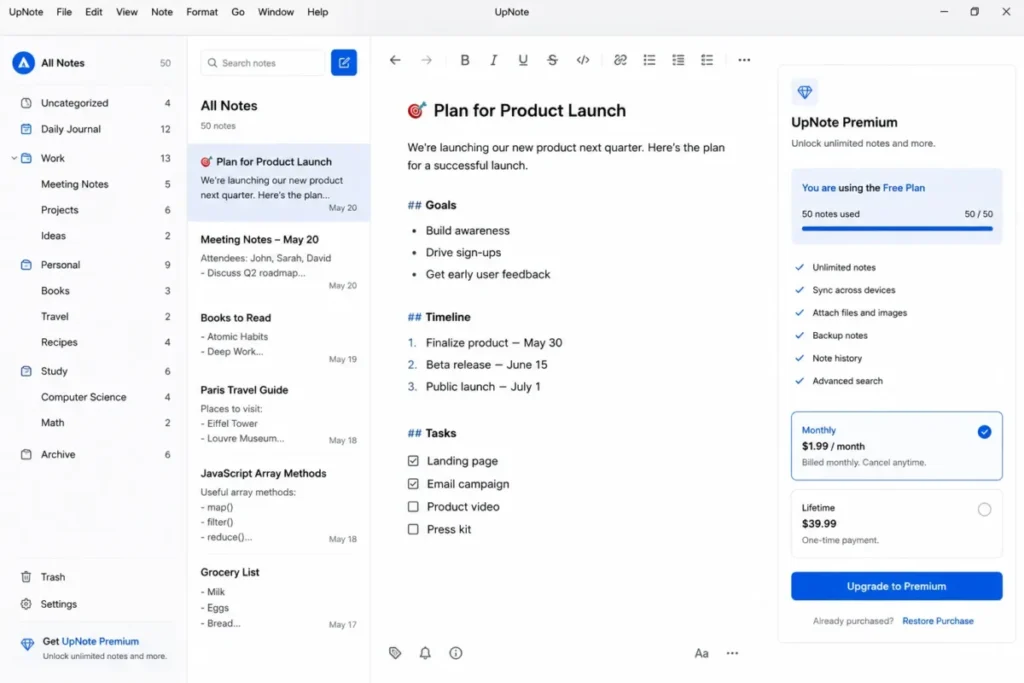Toggle underline formatting

pos(522,60)
